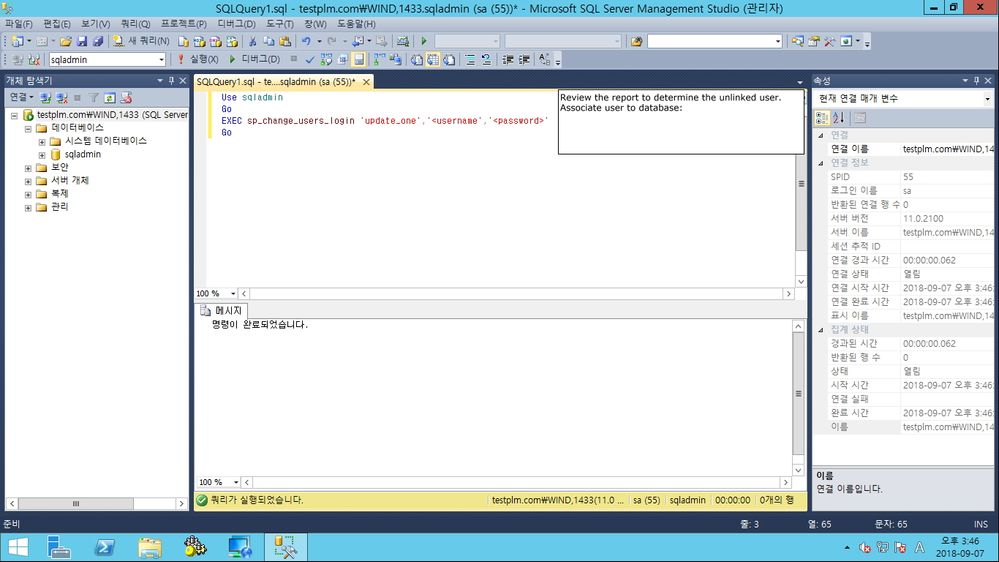The height and width of the screenshot is (562, 999).
Task: Expand the sqladmin database node
Action: (x=42, y=155)
